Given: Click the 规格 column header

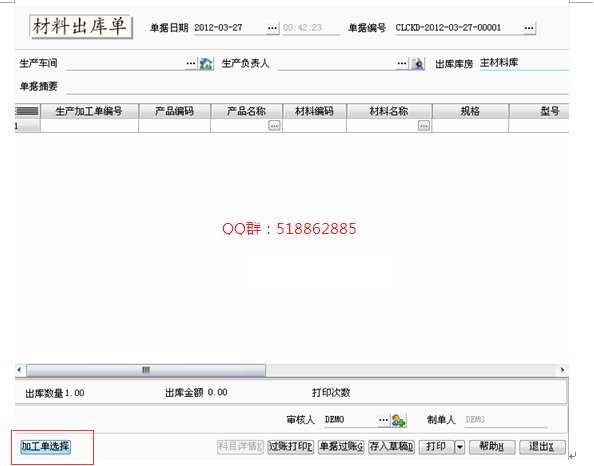Looking at the screenshot, I should (471, 111).
